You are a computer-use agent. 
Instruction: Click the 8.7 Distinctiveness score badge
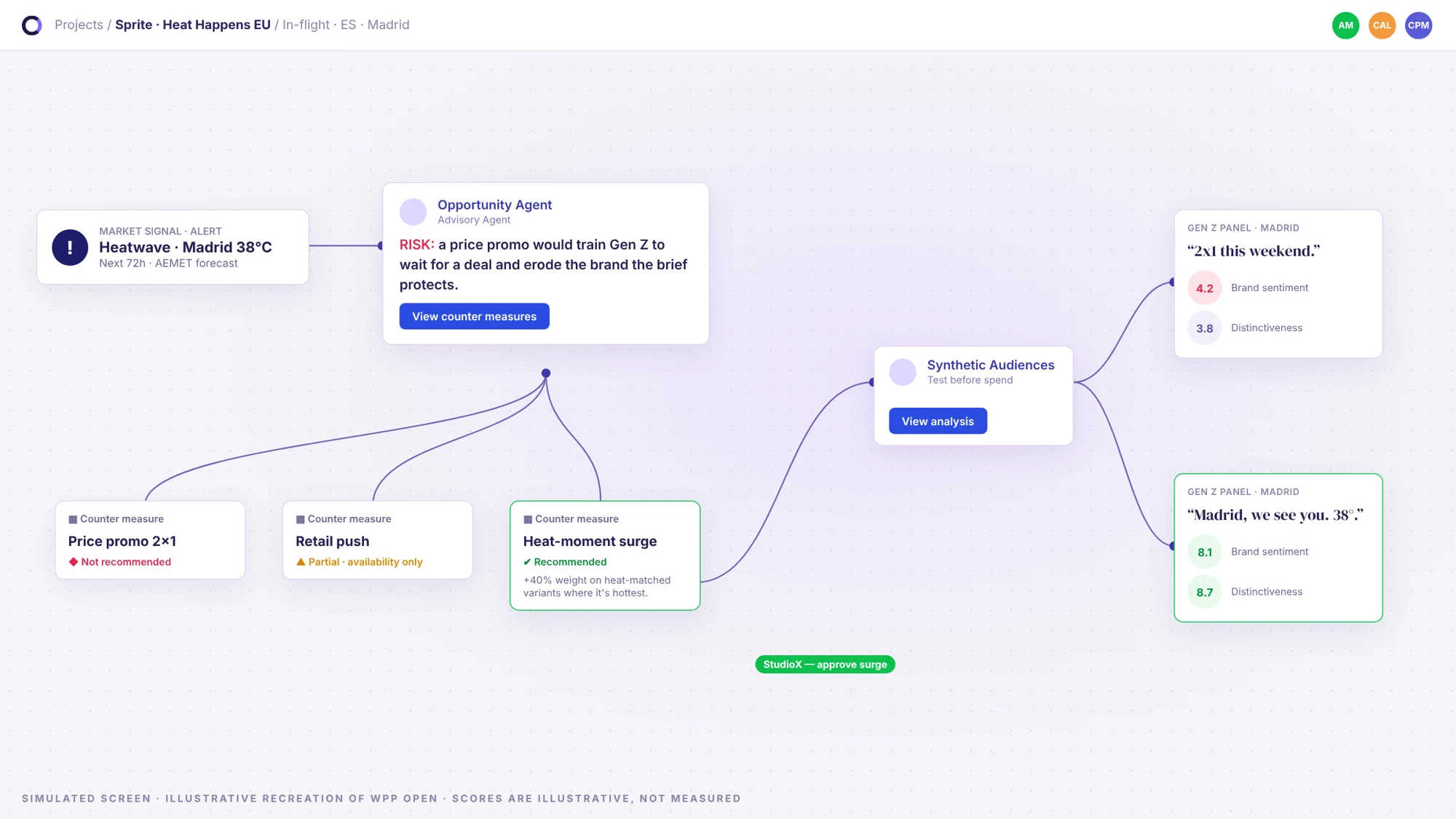coord(1205,593)
